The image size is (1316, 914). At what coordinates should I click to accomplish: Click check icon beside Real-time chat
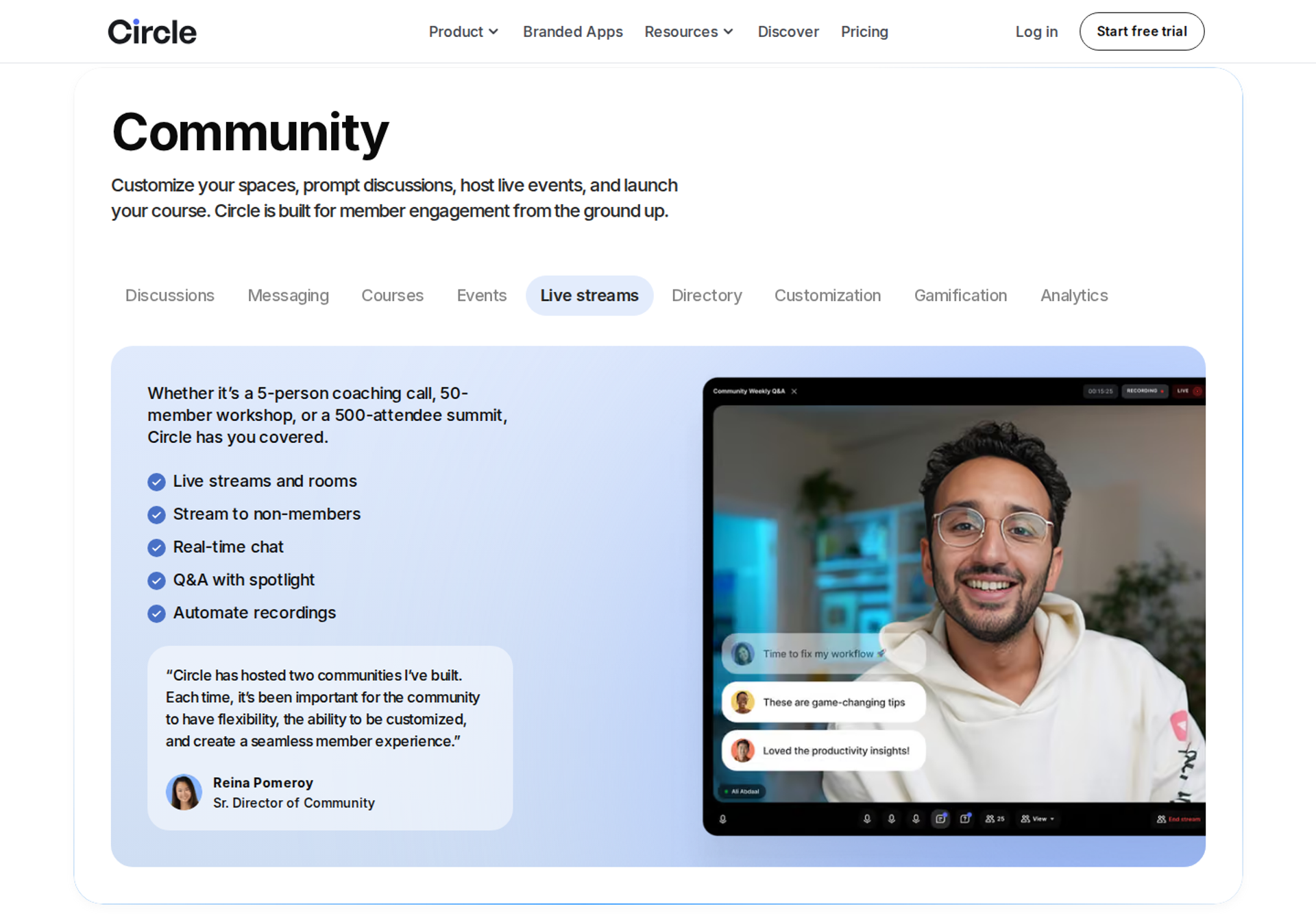(x=156, y=548)
